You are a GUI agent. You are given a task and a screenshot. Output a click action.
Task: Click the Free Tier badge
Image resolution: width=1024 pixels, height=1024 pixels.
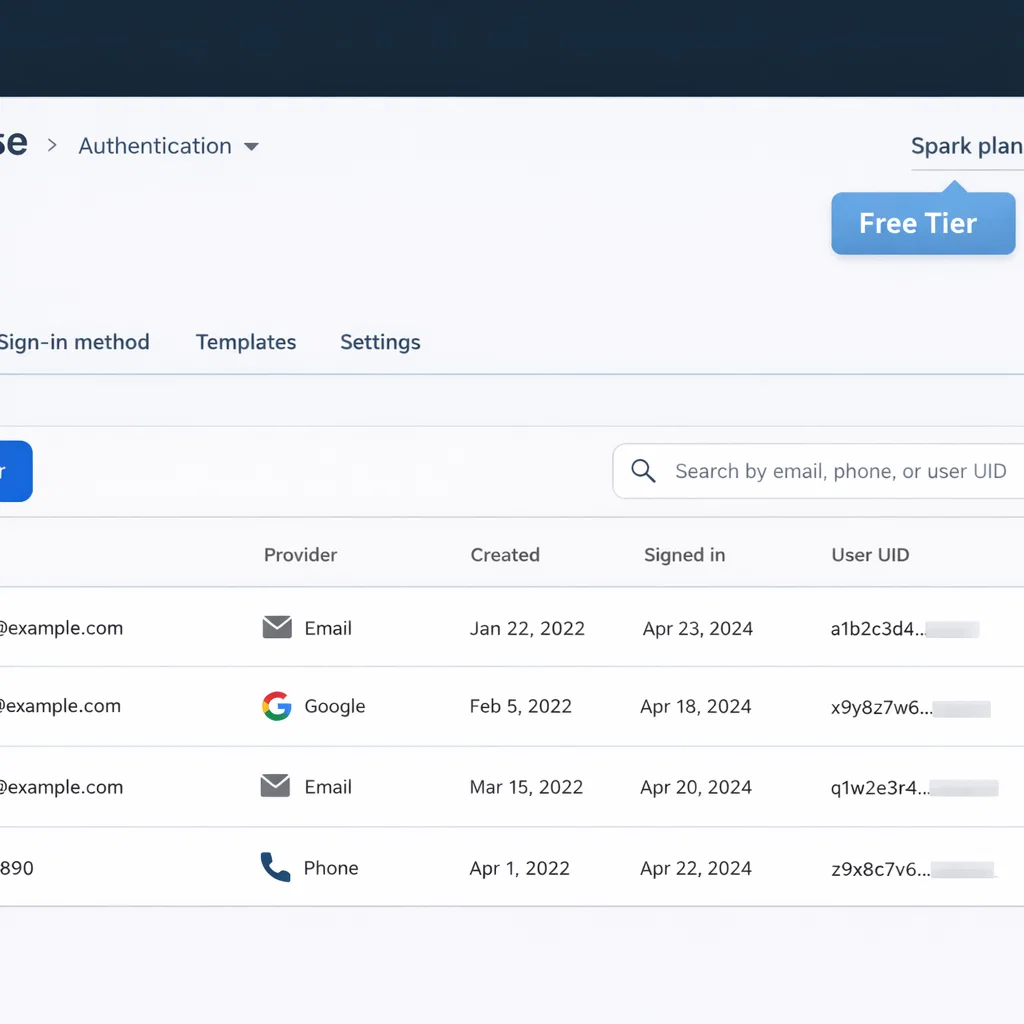click(x=922, y=223)
